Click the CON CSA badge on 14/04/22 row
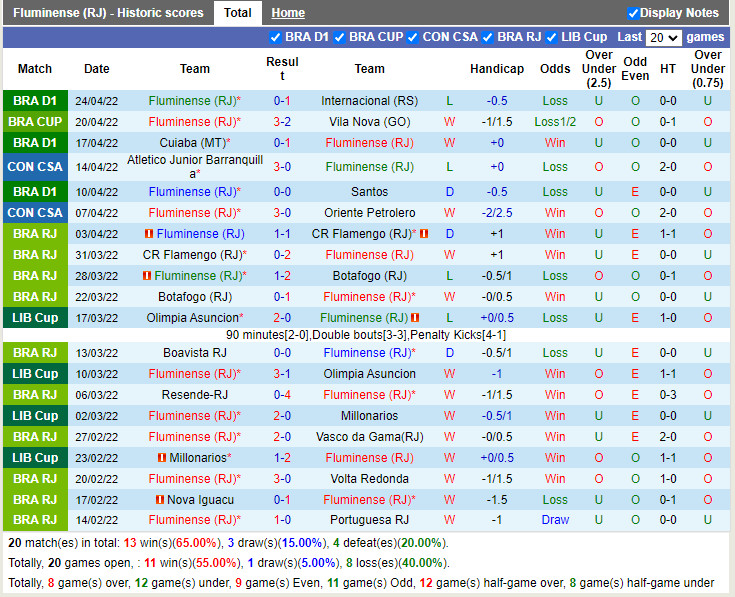 point(35,167)
